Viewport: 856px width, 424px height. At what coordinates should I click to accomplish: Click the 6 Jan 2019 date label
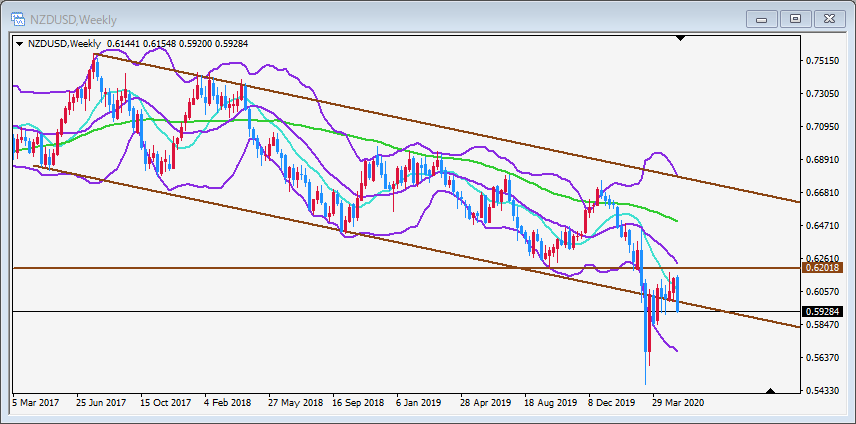tap(419, 403)
